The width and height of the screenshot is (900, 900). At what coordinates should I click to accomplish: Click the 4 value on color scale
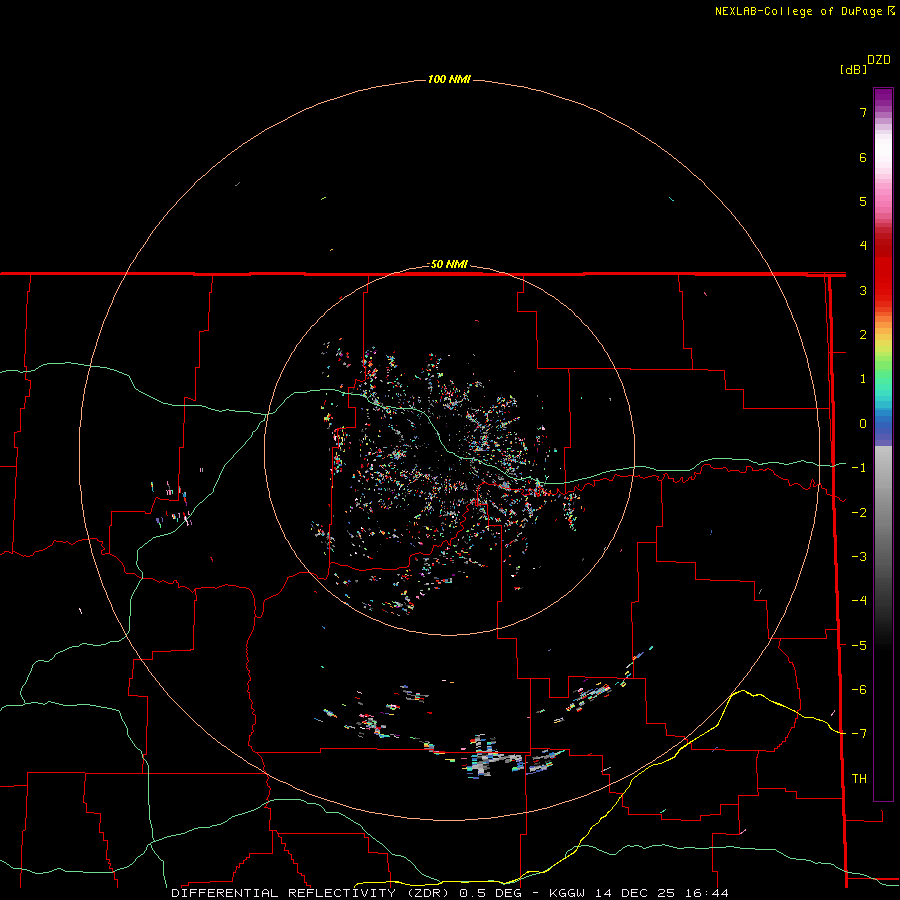pos(863,246)
